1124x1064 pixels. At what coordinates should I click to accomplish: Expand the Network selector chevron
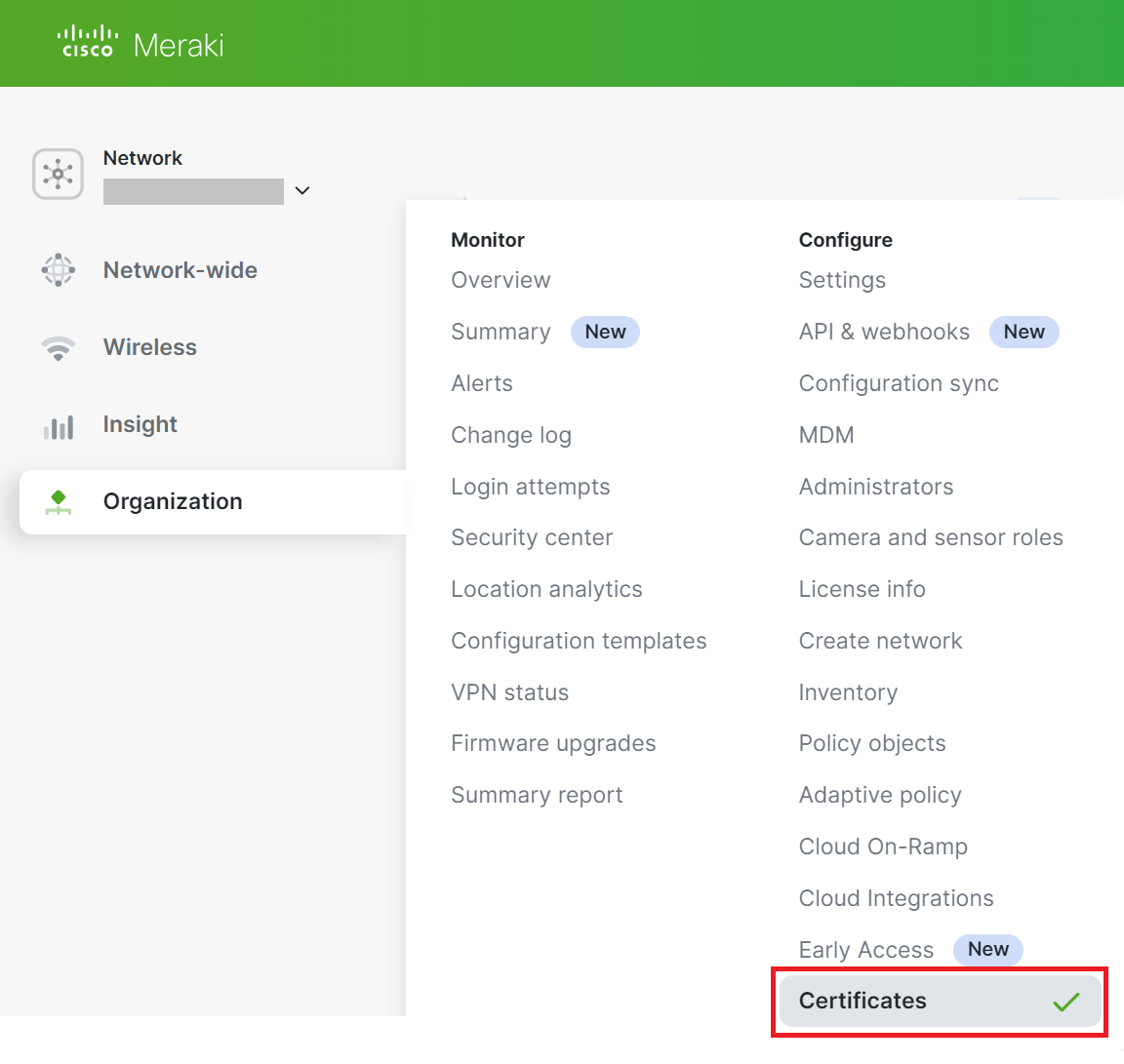pos(302,191)
